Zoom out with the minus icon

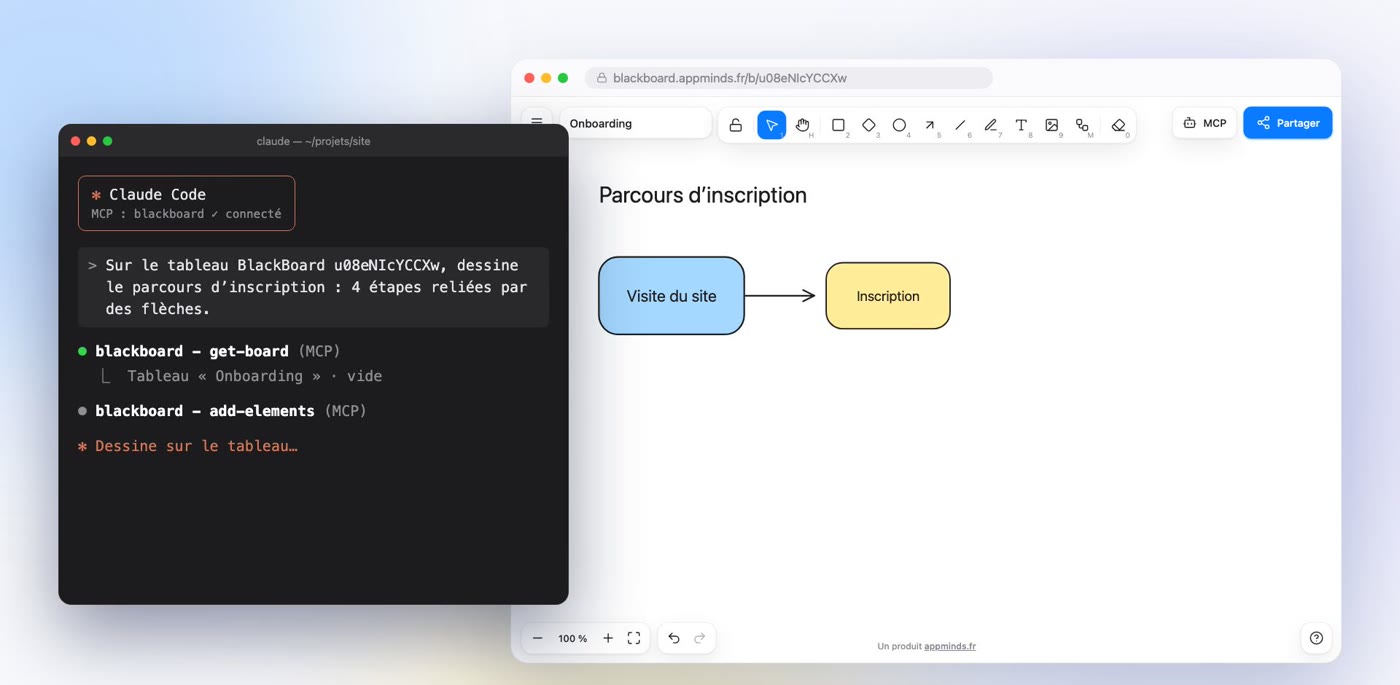click(x=537, y=638)
